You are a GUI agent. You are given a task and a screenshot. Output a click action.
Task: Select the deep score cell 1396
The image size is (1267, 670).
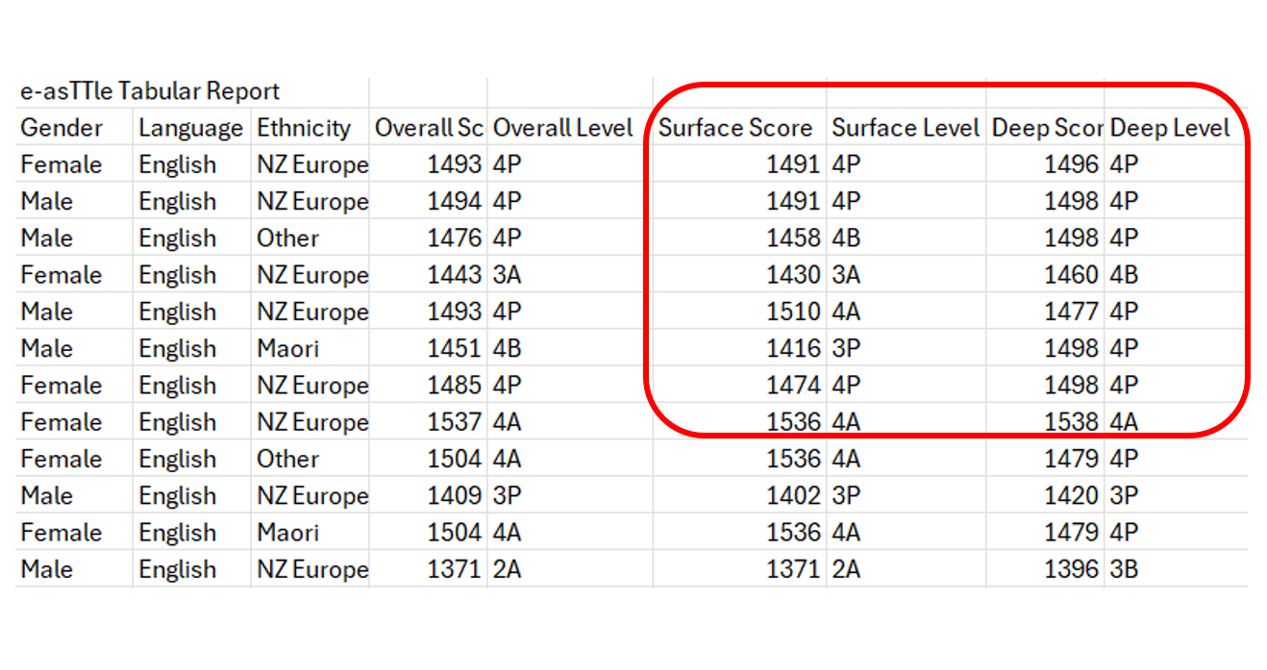pos(1071,570)
